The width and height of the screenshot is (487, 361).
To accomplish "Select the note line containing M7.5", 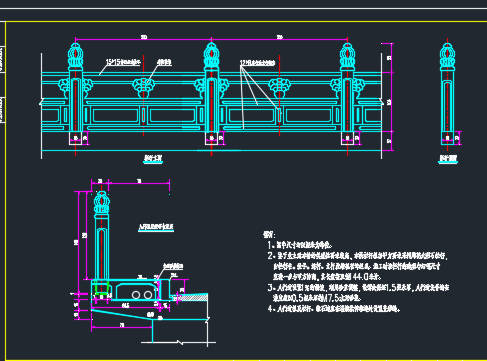I will (x=317, y=298).
